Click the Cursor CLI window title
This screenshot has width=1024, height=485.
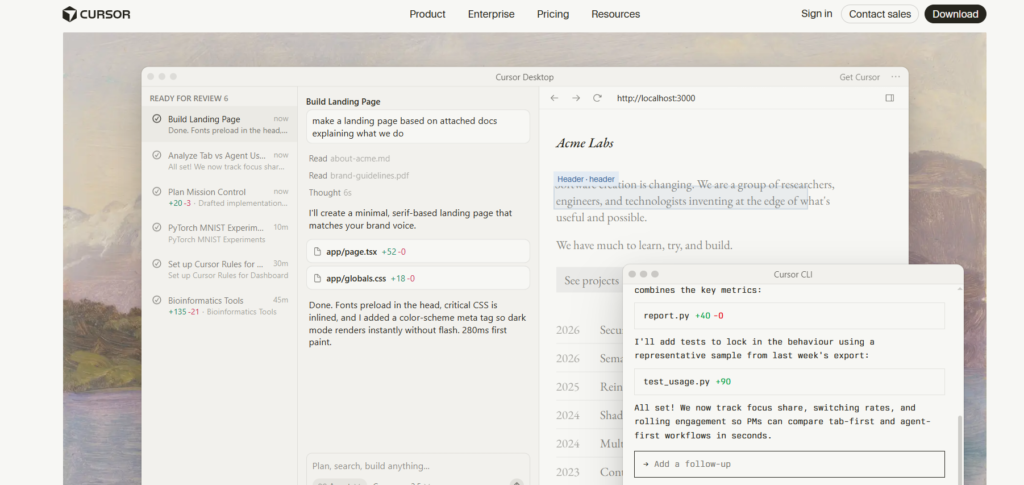(793, 274)
